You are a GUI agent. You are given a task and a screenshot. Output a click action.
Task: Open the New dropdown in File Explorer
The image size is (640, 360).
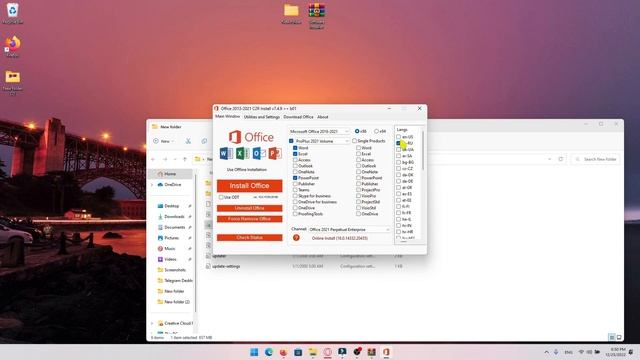tap(164, 141)
